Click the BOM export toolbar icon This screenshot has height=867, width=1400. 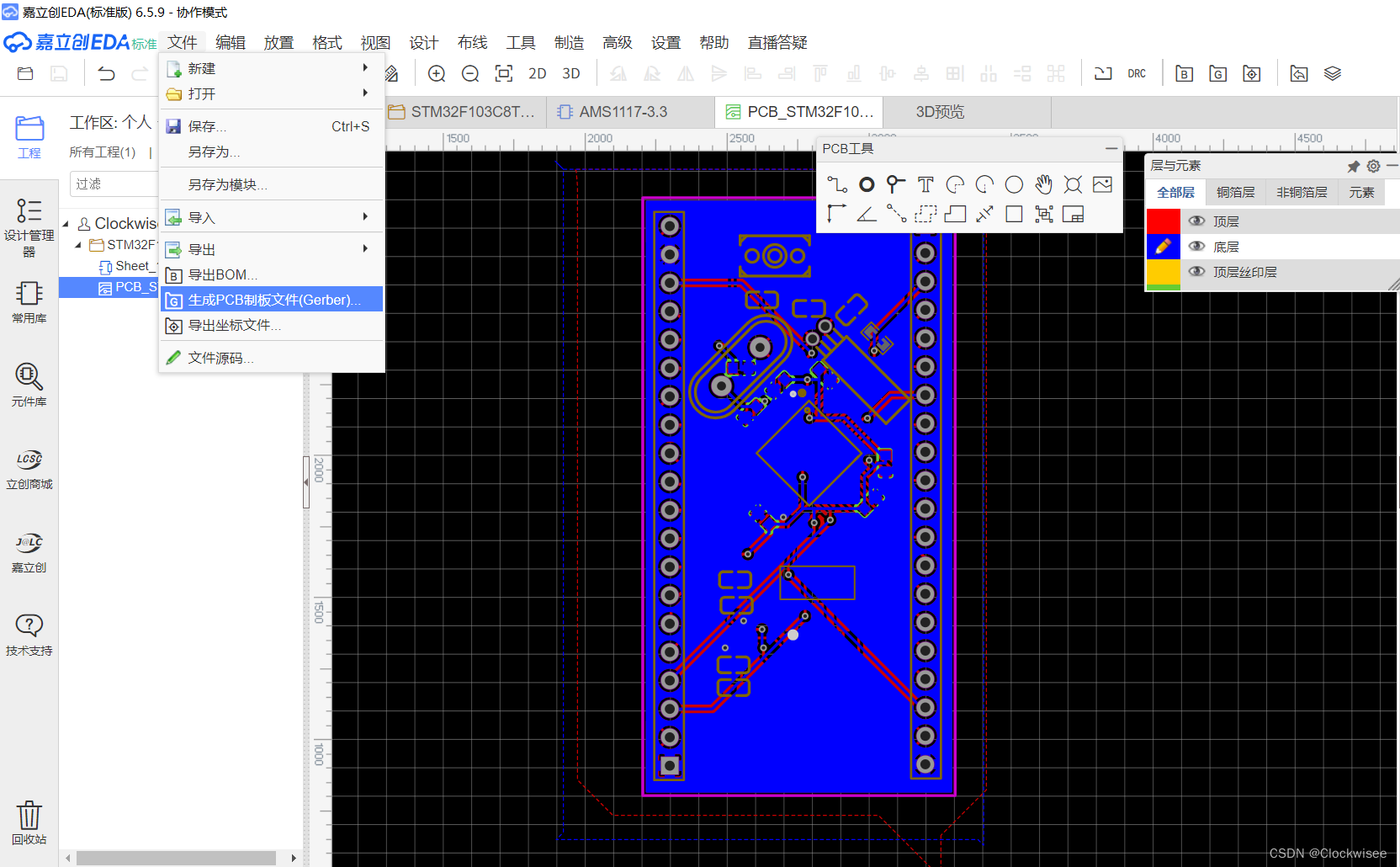(x=1185, y=73)
